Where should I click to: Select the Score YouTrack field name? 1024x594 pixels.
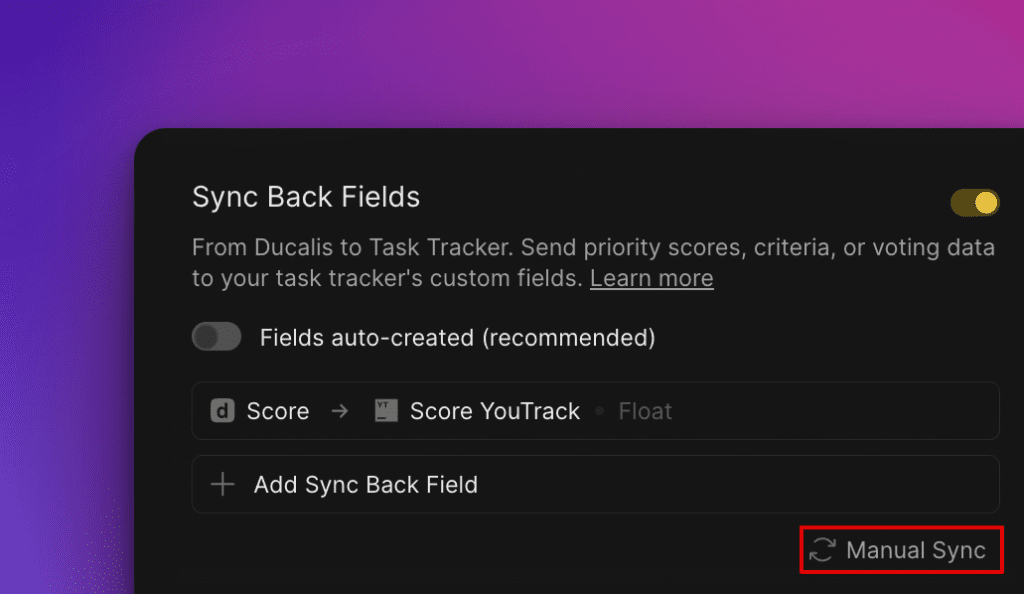click(494, 411)
